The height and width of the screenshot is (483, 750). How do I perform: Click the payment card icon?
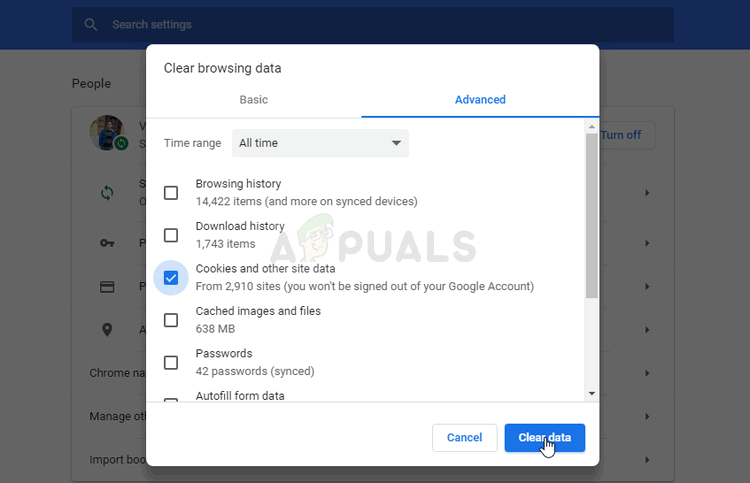107,286
